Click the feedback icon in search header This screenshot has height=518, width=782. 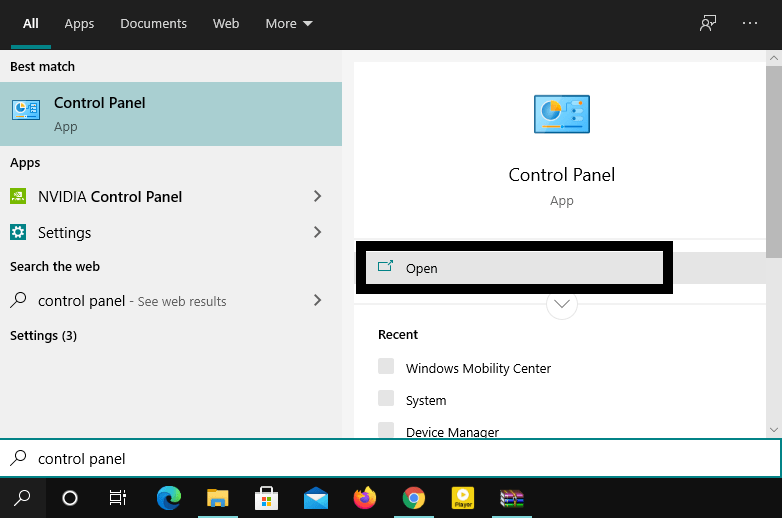(708, 23)
